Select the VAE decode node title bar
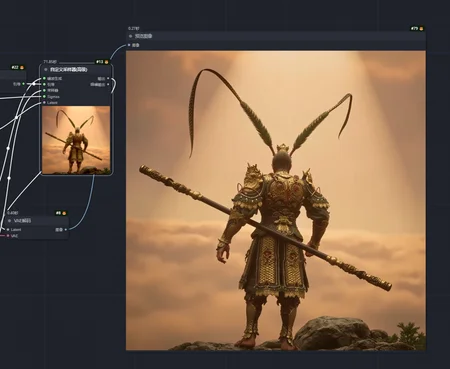450x369 pixels. click(x=37, y=221)
